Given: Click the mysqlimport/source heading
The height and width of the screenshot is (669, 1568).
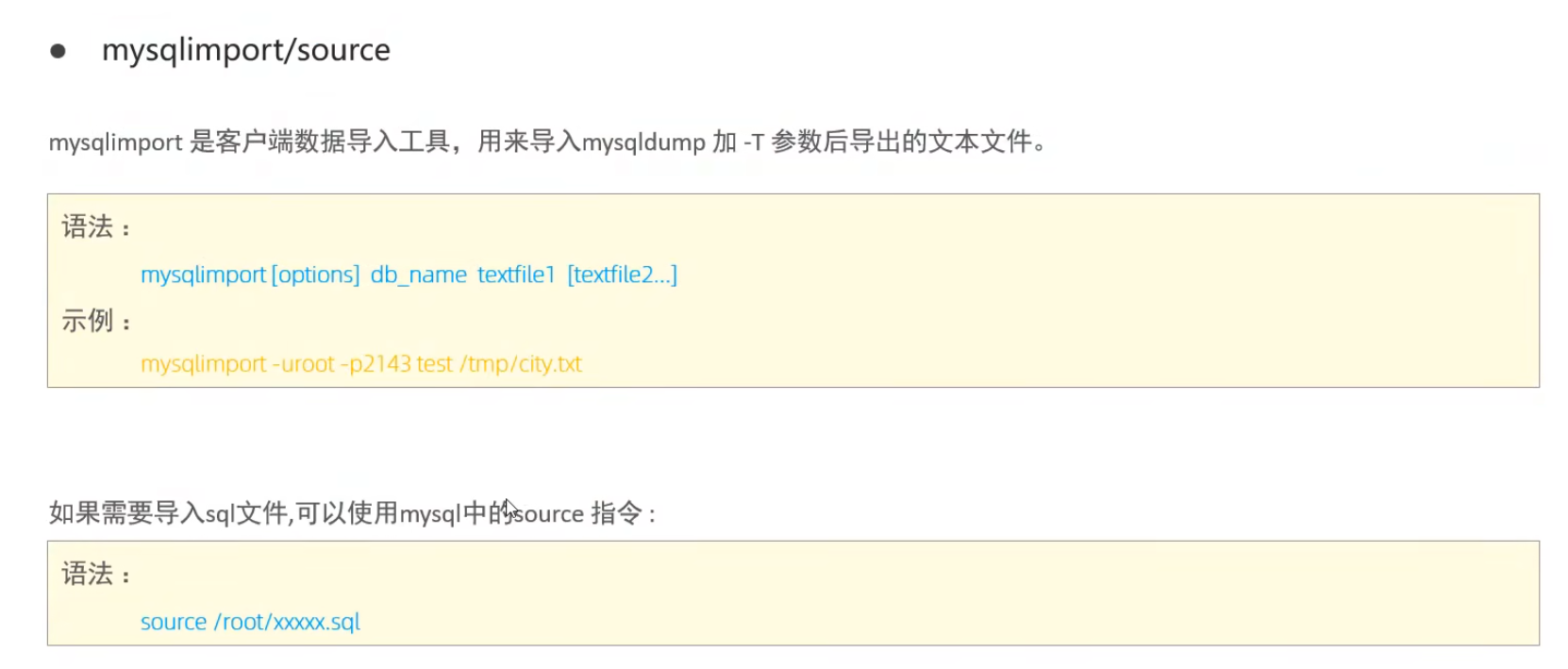Looking at the screenshot, I should (x=245, y=50).
